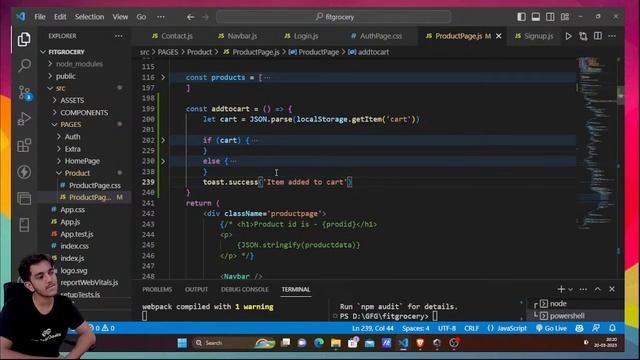Show the OUTPUT panel tab
Screen dimensions: 640x360
click(x=196, y=289)
